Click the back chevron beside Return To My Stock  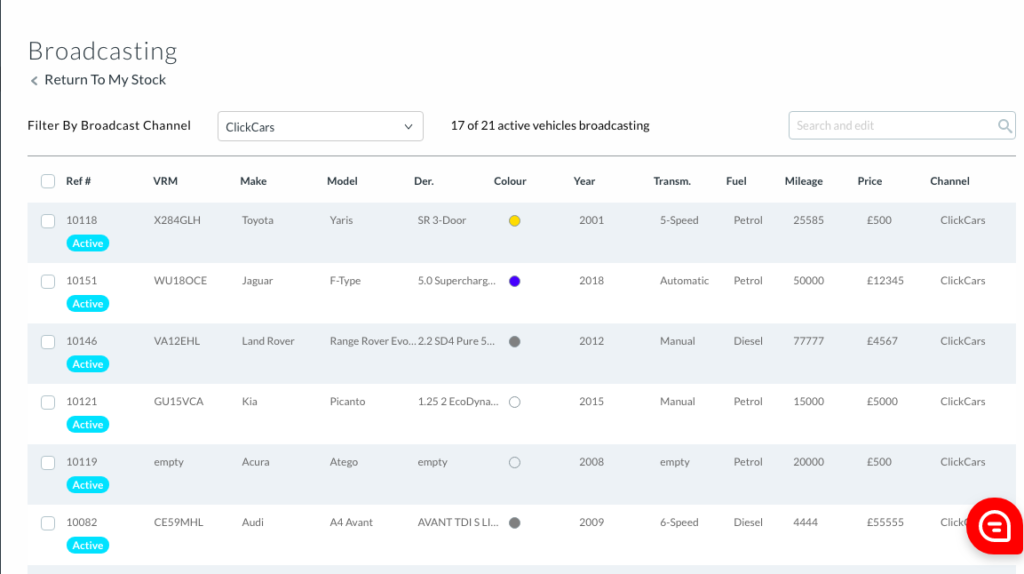(34, 81)
